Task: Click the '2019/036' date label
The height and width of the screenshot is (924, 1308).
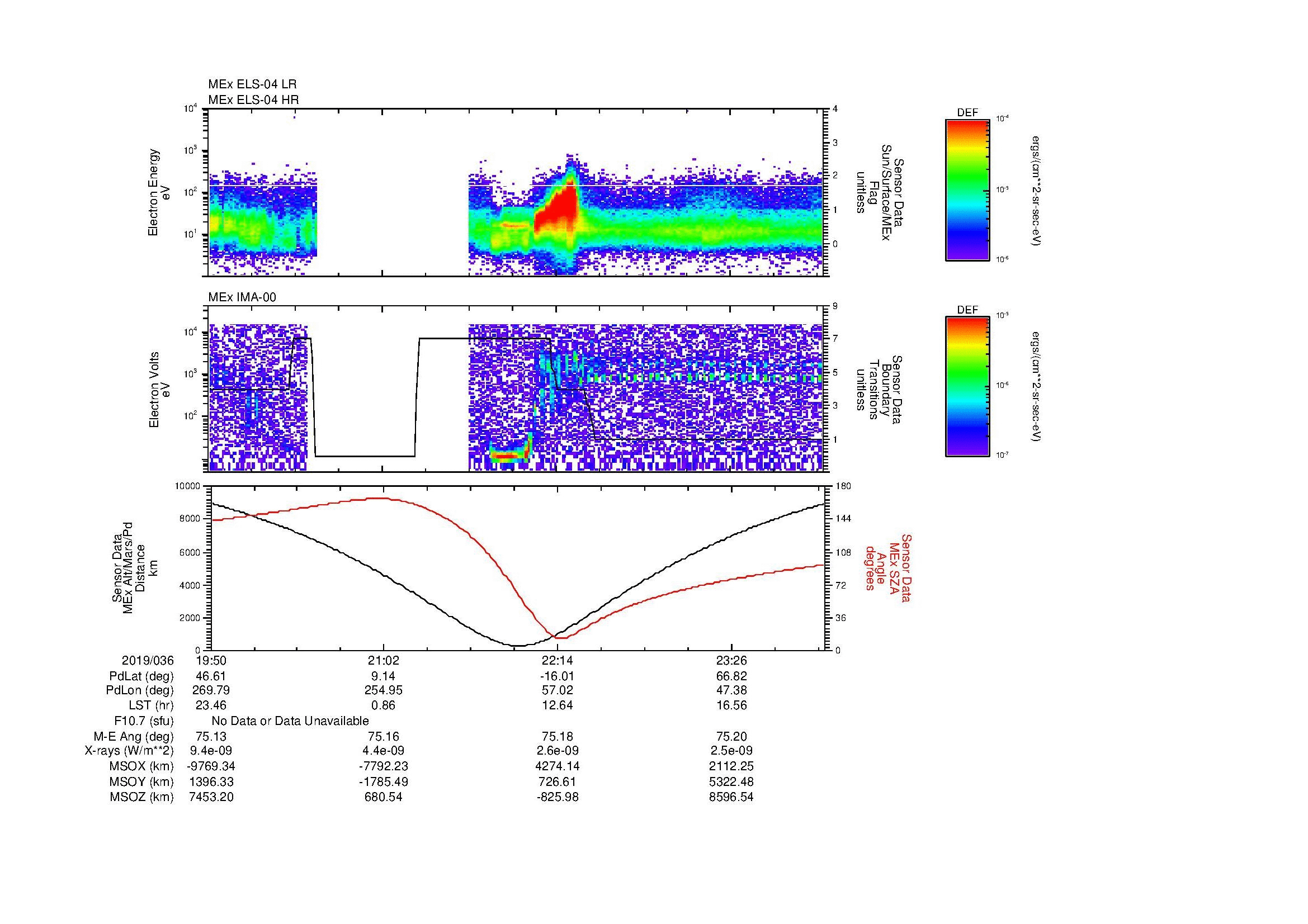Action: point(148,660)
